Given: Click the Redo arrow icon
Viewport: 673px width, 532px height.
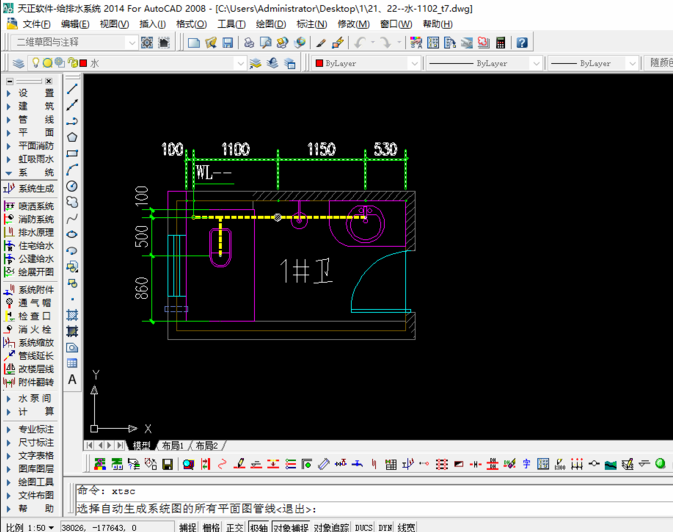Looking at the screenshot, I should tap(386, 43).
